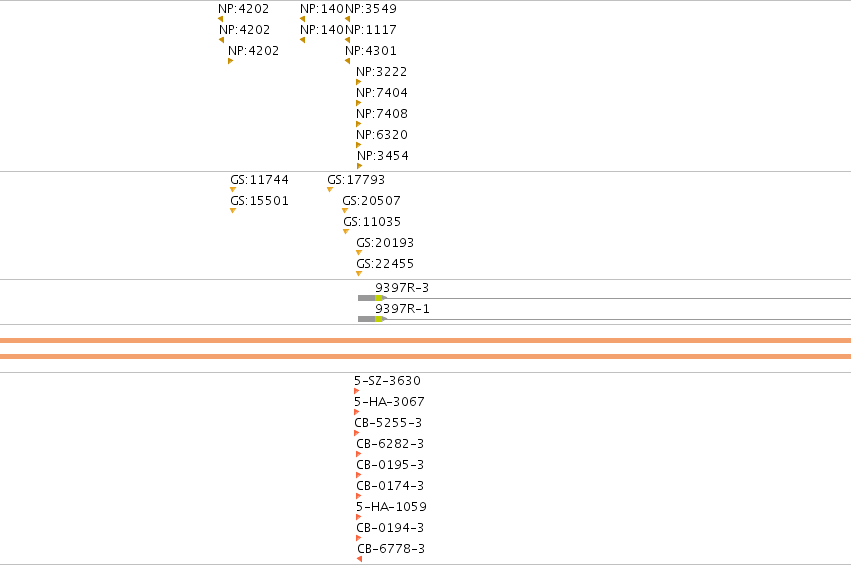Select the red marker under 5-HA-3067

tap(357, 412)
